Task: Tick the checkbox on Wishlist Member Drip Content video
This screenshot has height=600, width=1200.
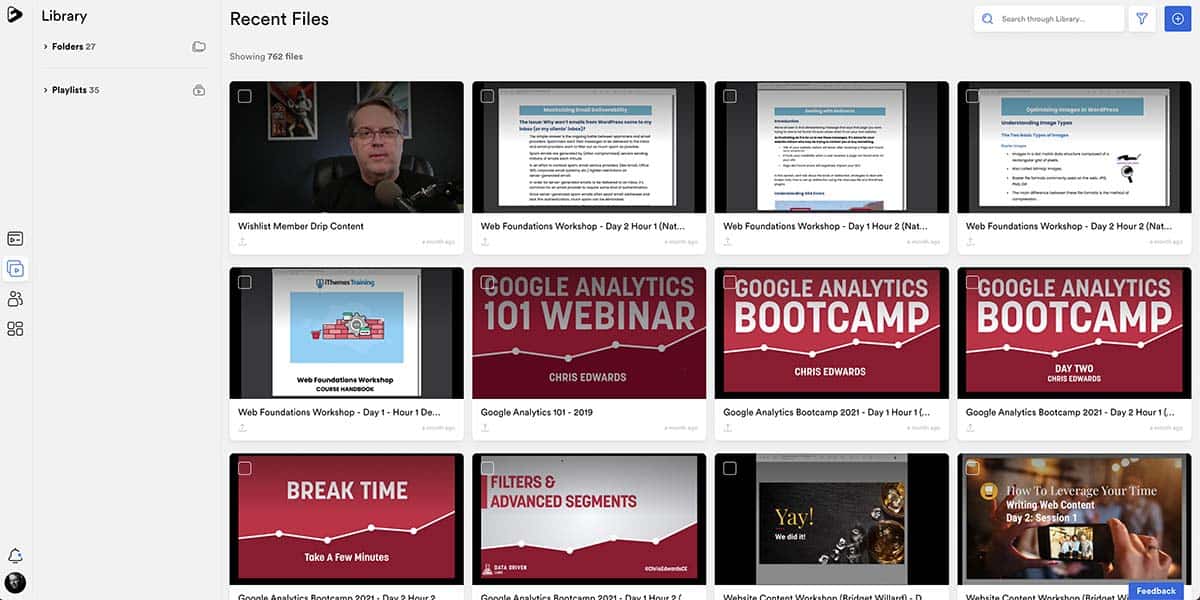Action: coord(245,96)
